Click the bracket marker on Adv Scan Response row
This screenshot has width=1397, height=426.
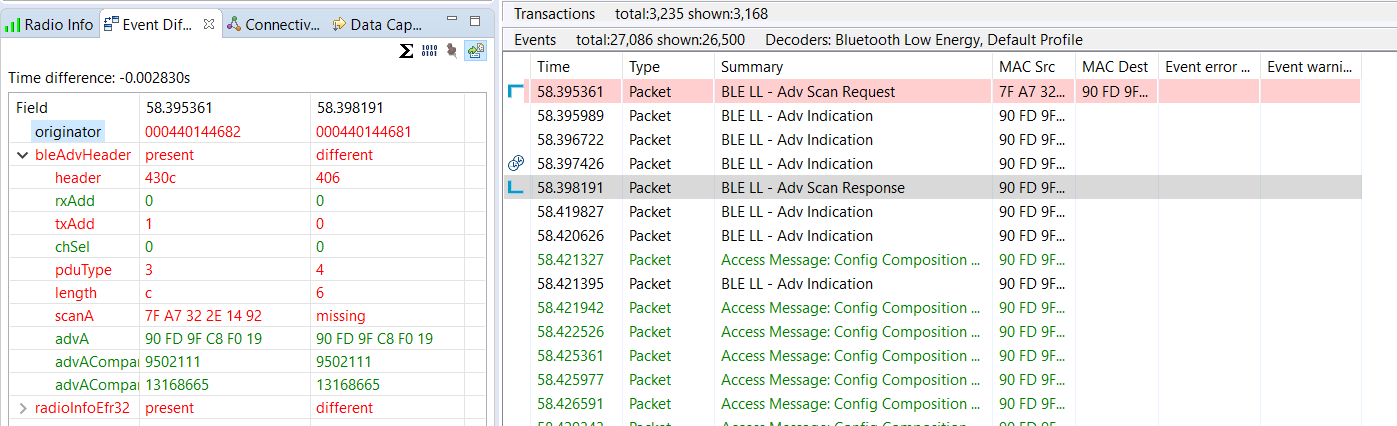click(x=516, y=187)
